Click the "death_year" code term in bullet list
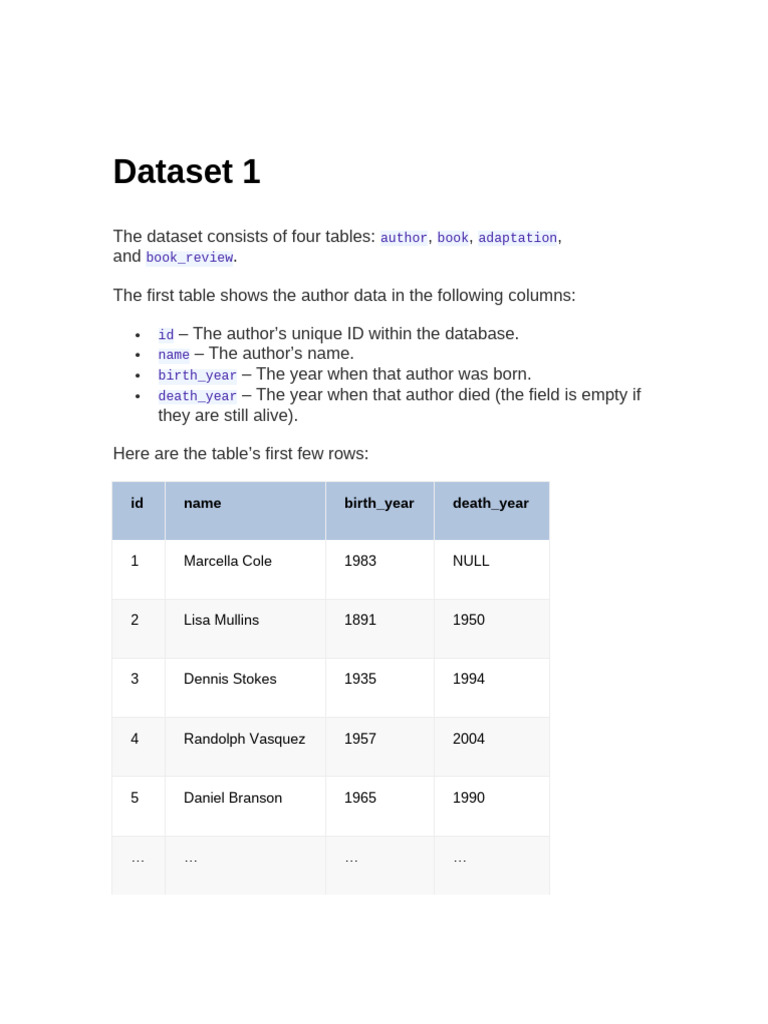Image resolution: width=768 pixels, height=1024 pixels. (197, 396)
